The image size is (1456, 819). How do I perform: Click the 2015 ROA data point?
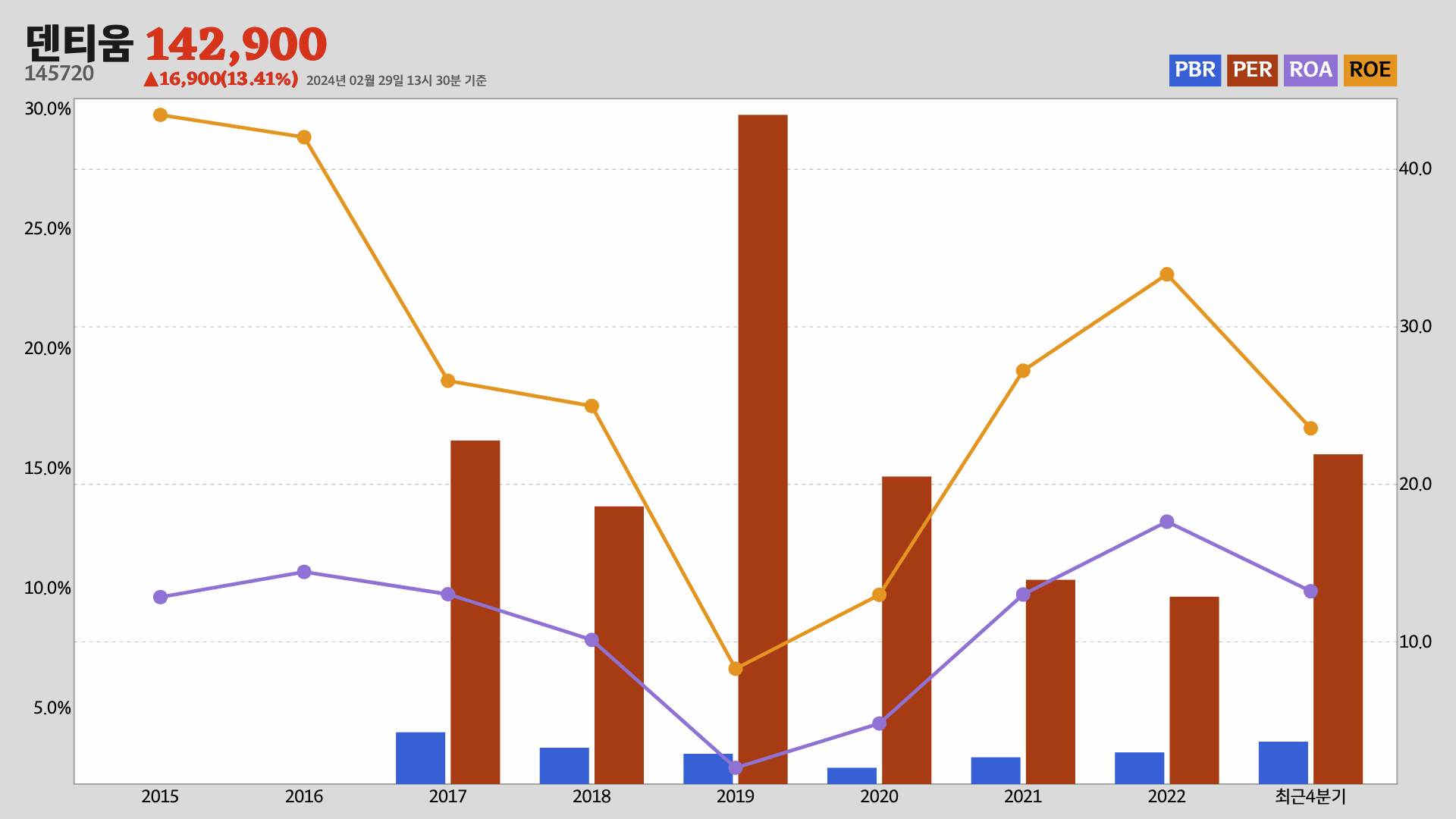point(160,598)
